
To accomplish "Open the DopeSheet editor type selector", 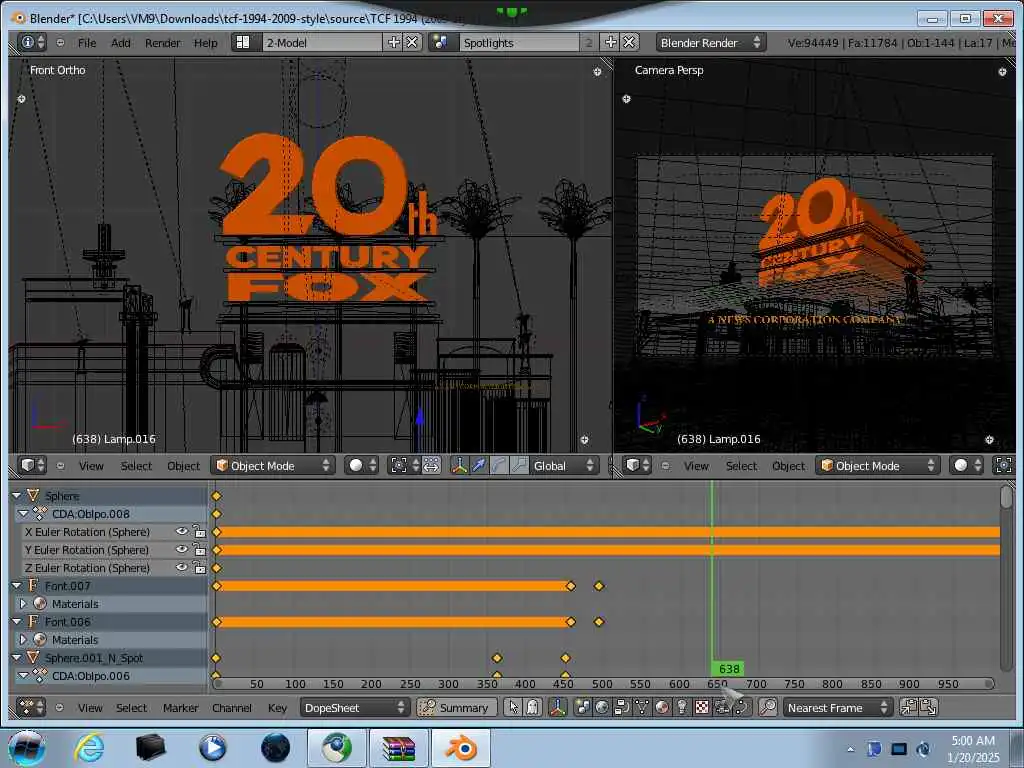I will (31, 707).
